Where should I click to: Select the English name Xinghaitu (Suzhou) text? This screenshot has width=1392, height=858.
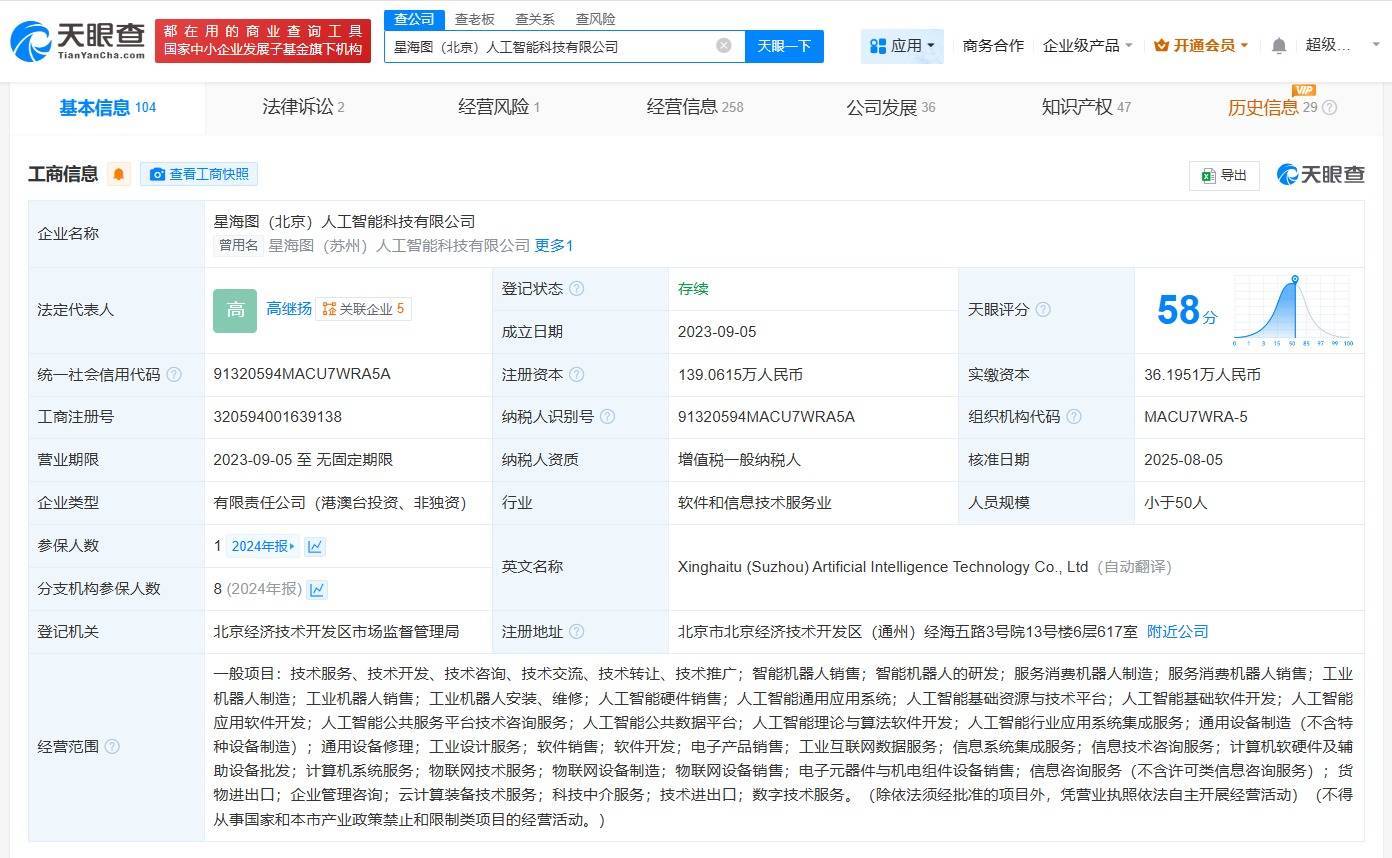(882, 567)
